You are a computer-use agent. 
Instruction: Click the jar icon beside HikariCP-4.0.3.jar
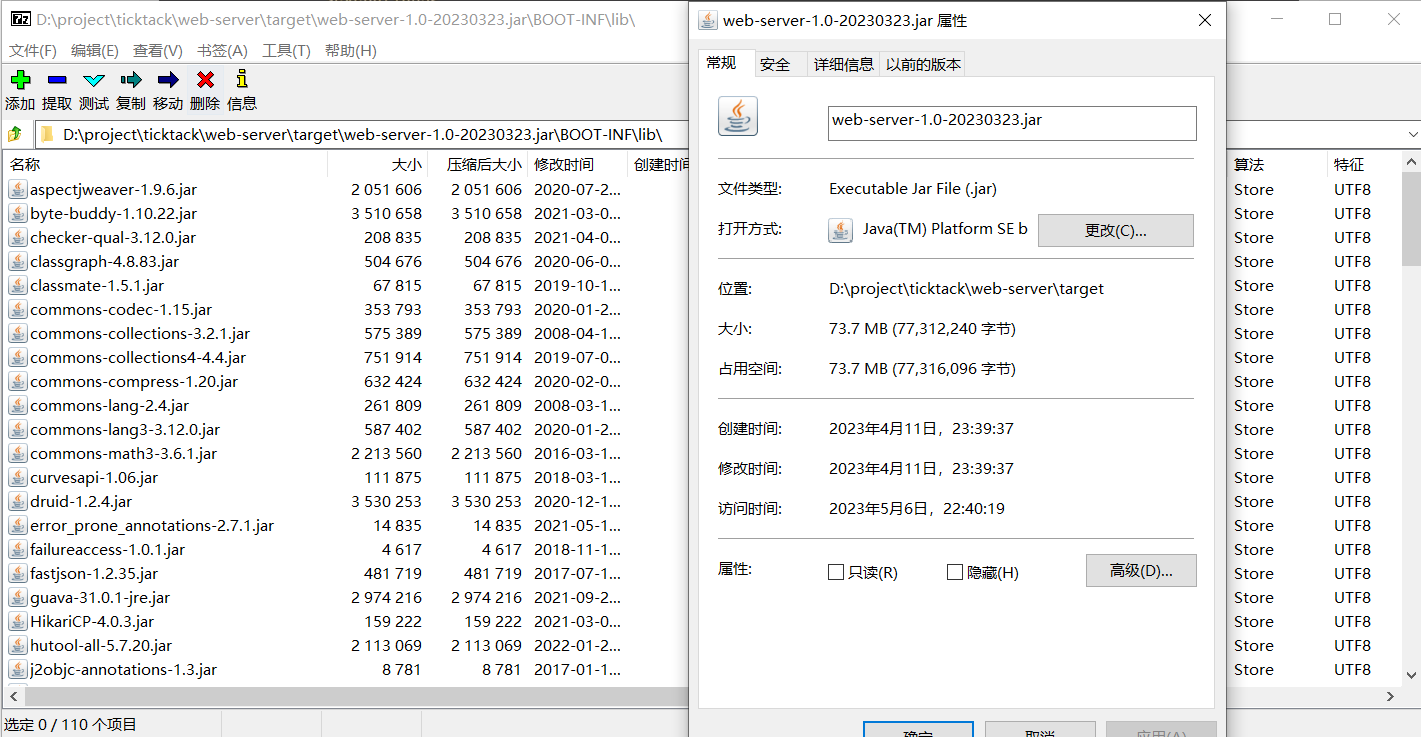(x=18, y=621)
